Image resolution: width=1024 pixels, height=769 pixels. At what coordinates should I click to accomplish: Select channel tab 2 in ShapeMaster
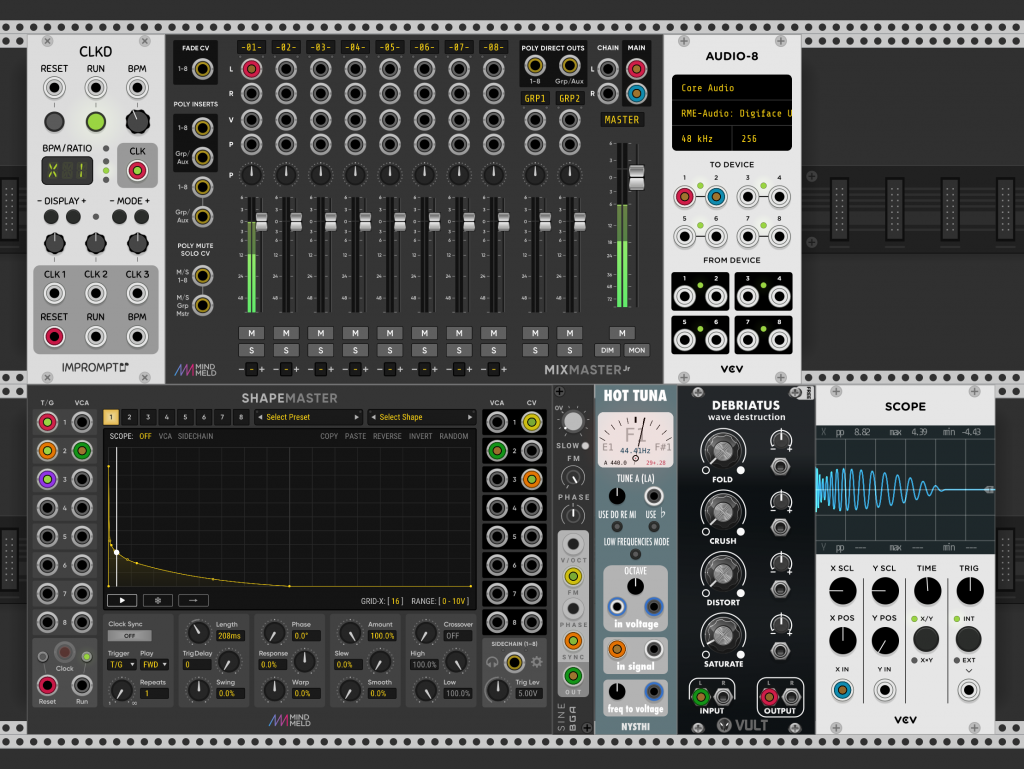pyautogui.click(x=129, y=417)
